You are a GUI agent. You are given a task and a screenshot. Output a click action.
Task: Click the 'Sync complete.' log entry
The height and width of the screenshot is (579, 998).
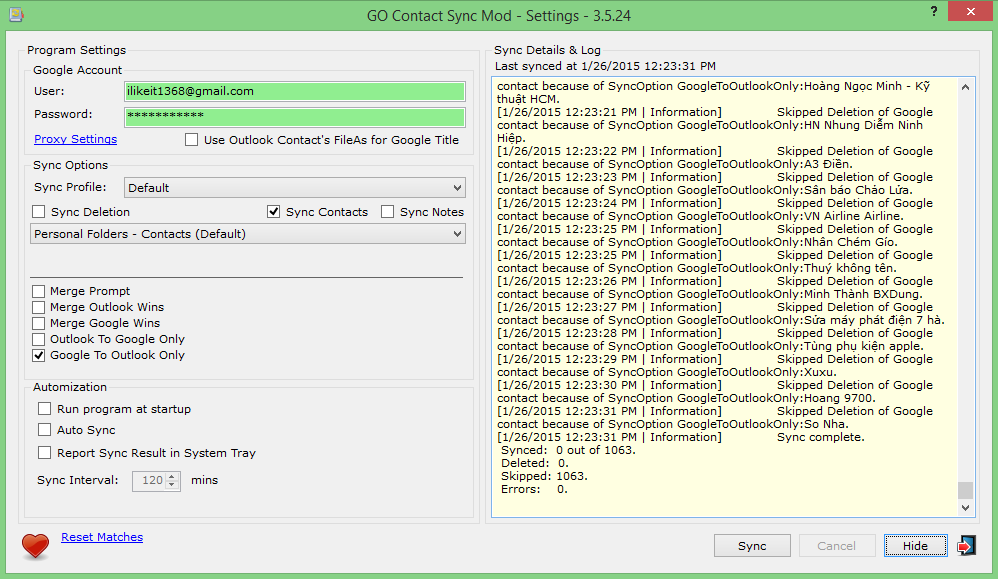point(820,437)
